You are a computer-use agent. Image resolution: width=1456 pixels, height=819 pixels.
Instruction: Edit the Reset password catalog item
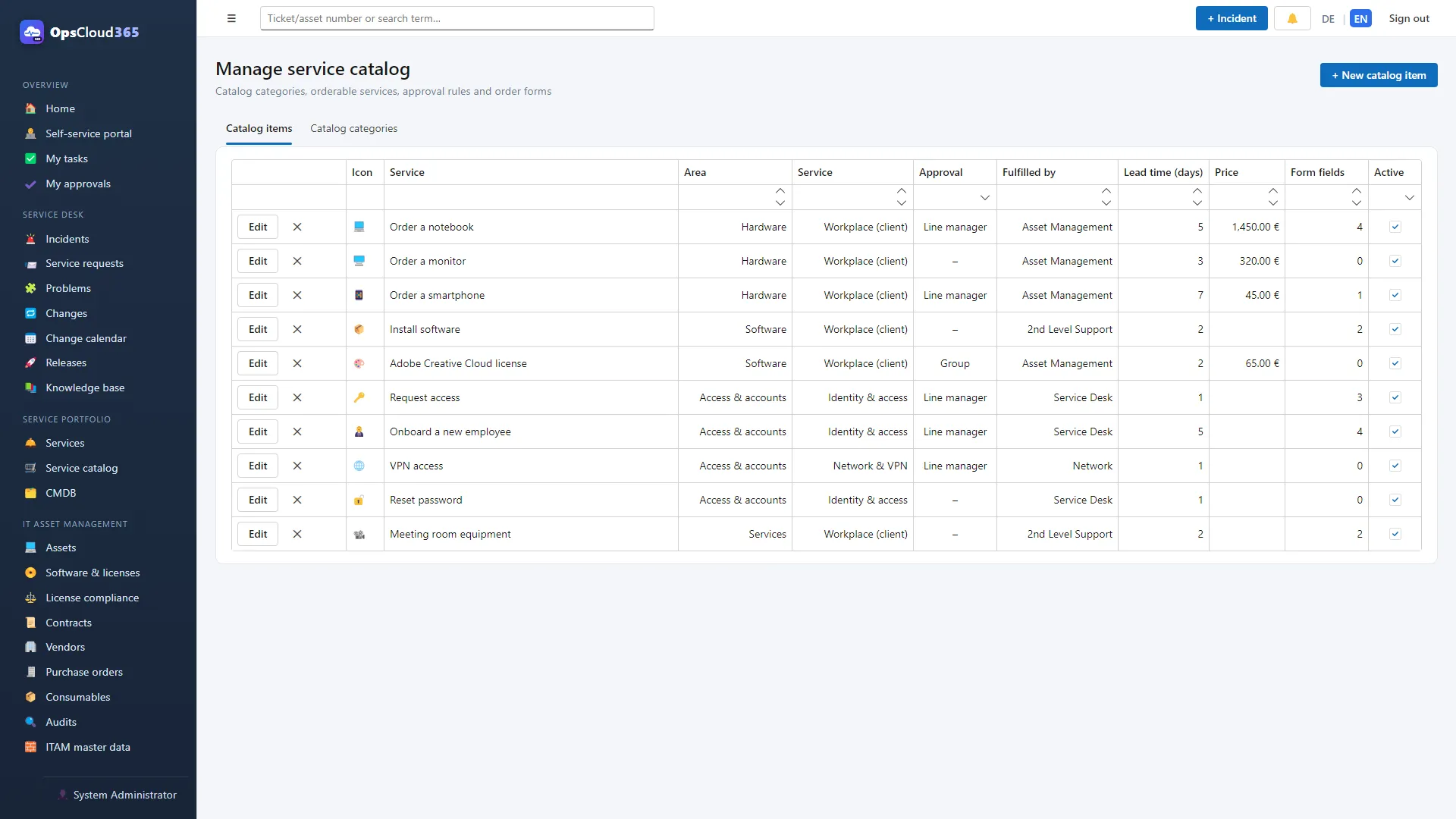point(258,500)
